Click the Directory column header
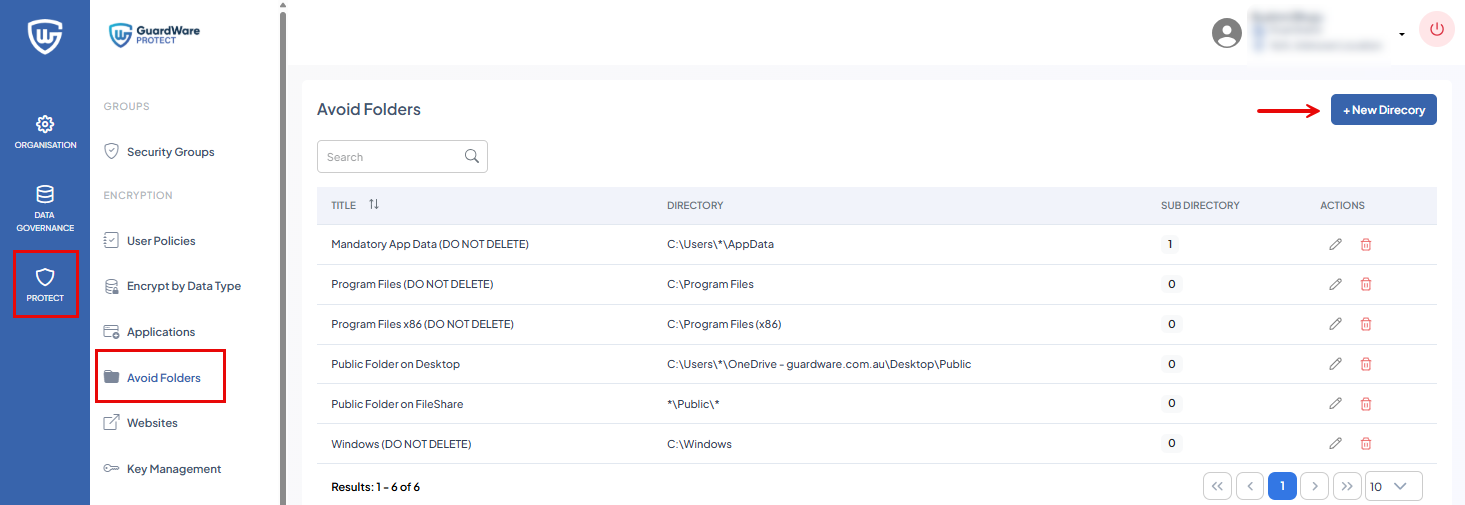The width and height of the screenshot is (1465, 505). [x=695, y=205]
